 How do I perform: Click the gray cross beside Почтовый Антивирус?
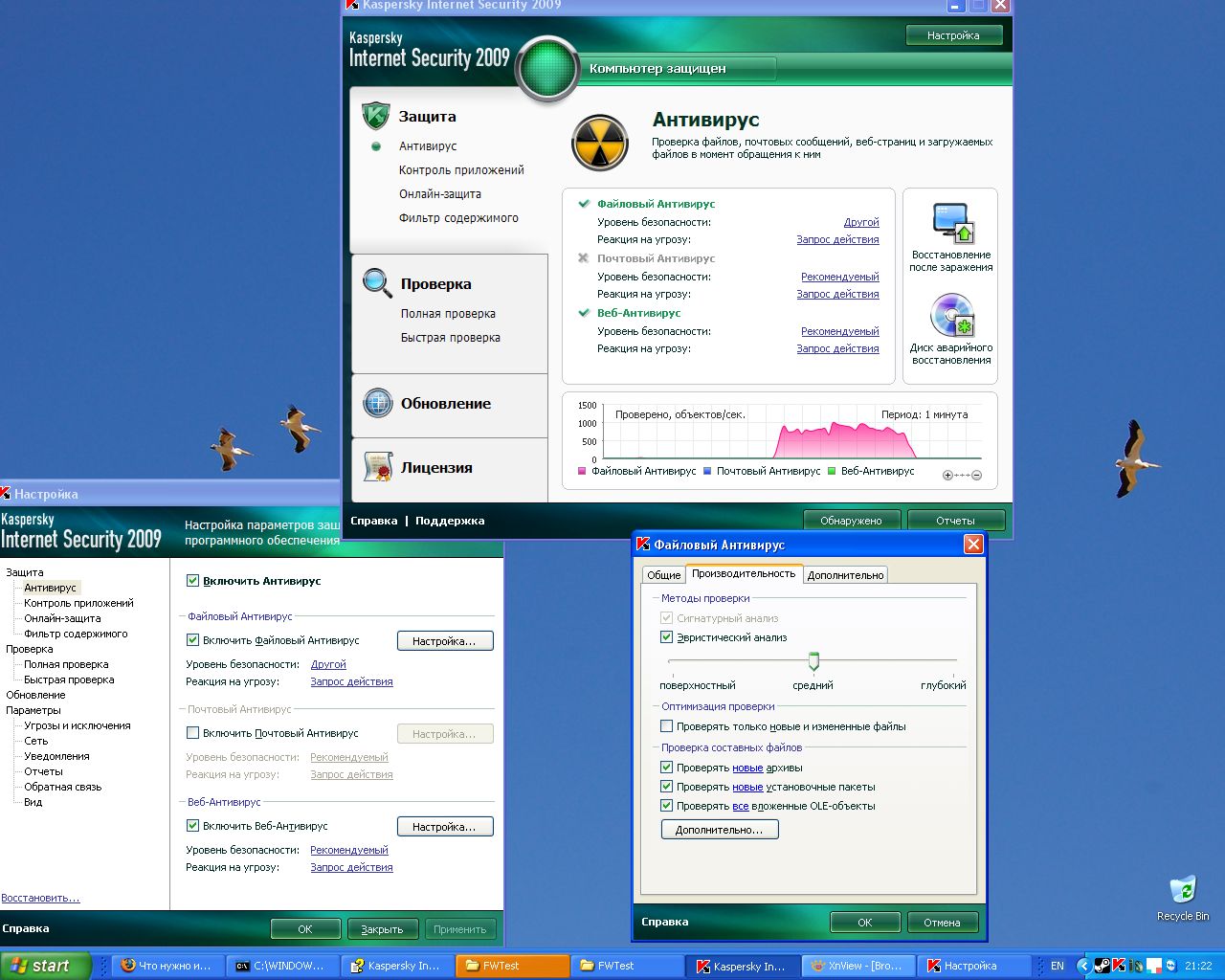[x=584, y=258]
